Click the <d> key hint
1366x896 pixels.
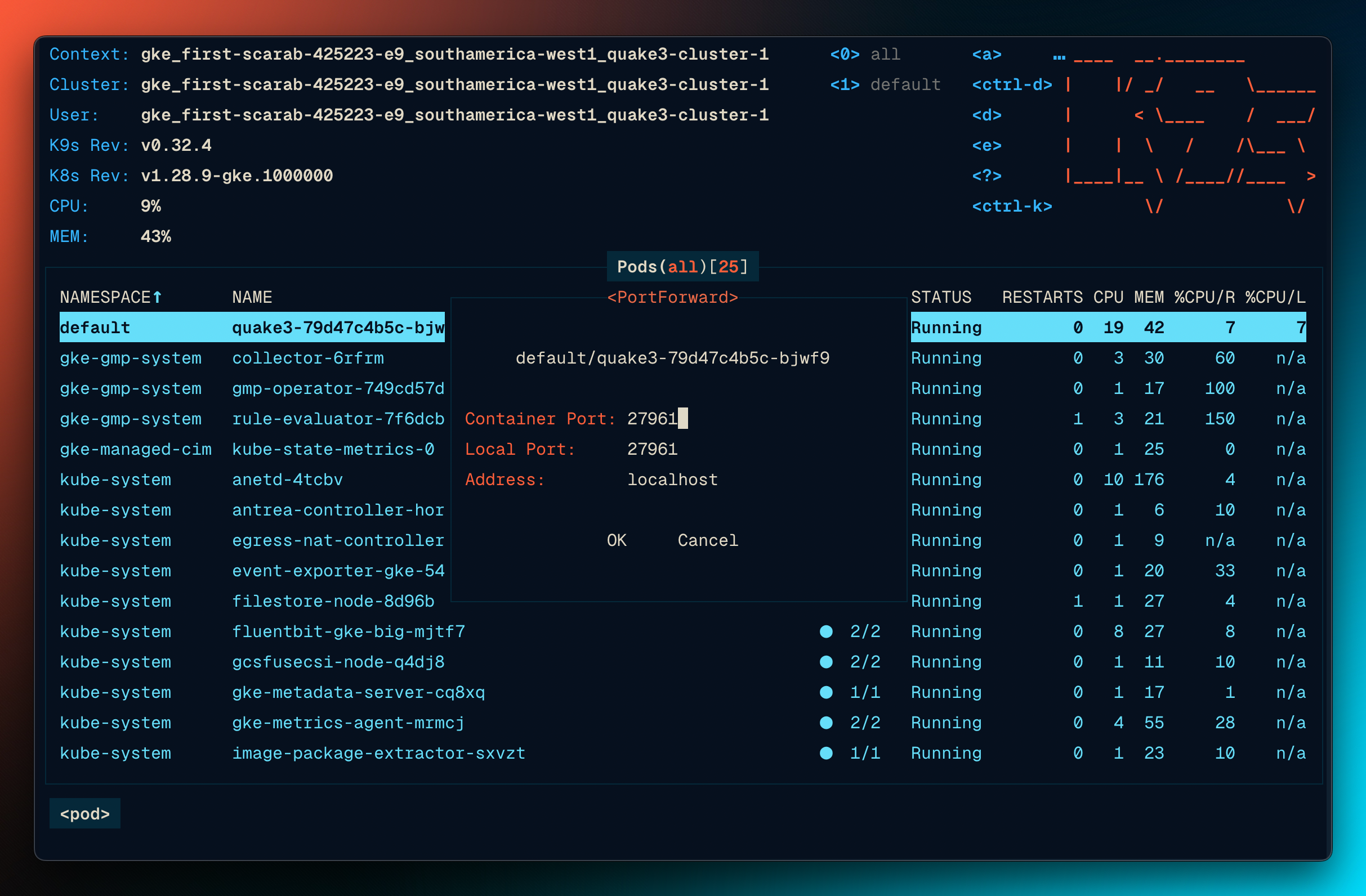(x=986, y=115)
